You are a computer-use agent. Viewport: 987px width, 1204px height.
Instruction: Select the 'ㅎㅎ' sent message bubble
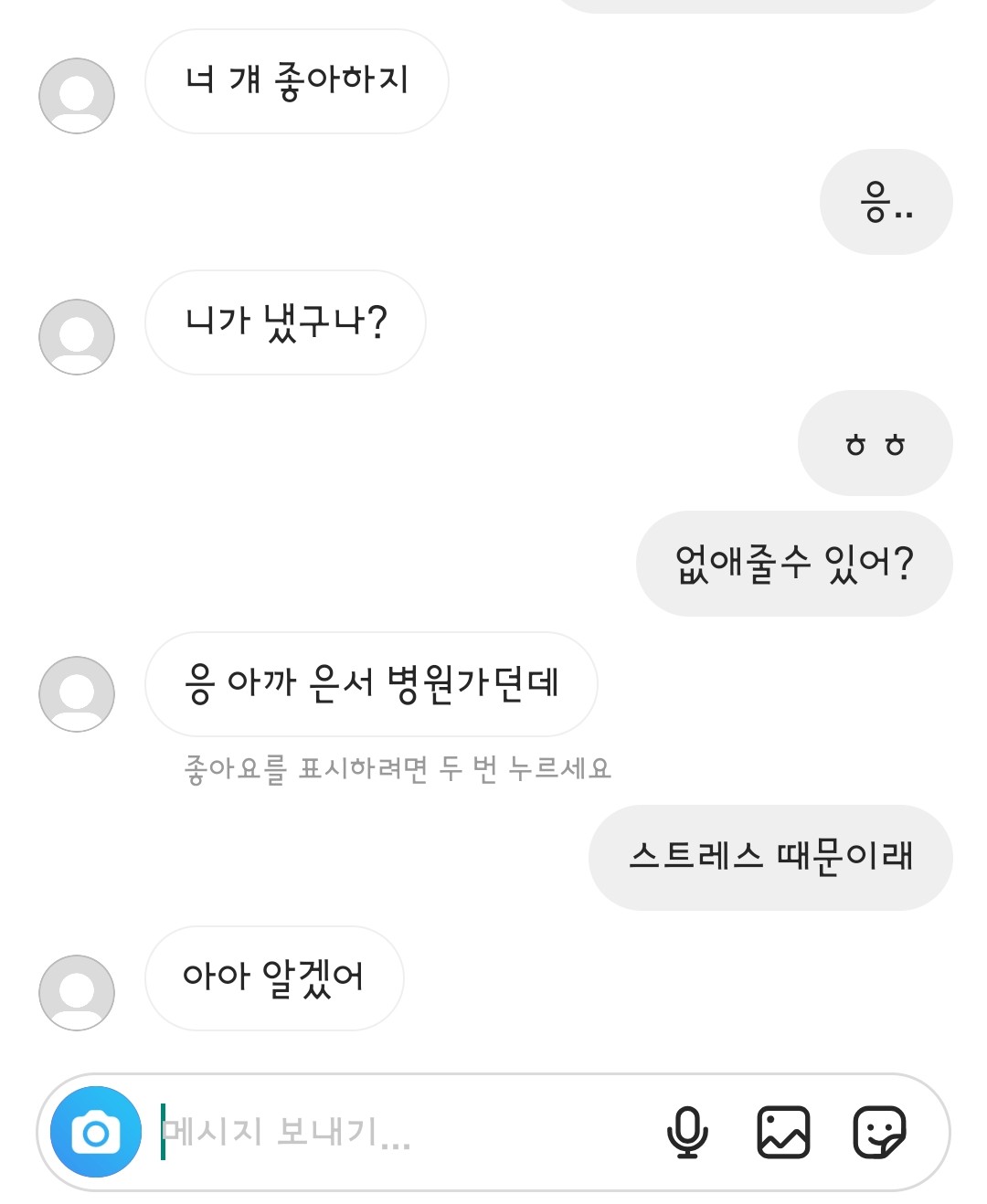(x=875, y=443)
